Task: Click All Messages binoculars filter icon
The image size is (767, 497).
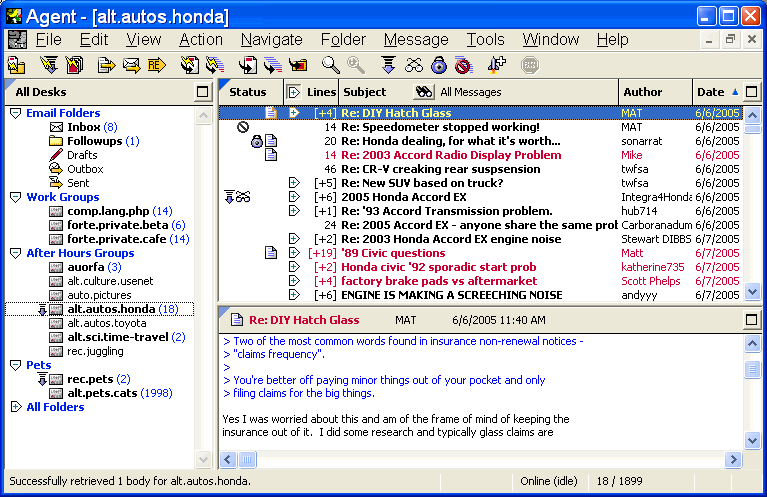Action: point(424,92)
